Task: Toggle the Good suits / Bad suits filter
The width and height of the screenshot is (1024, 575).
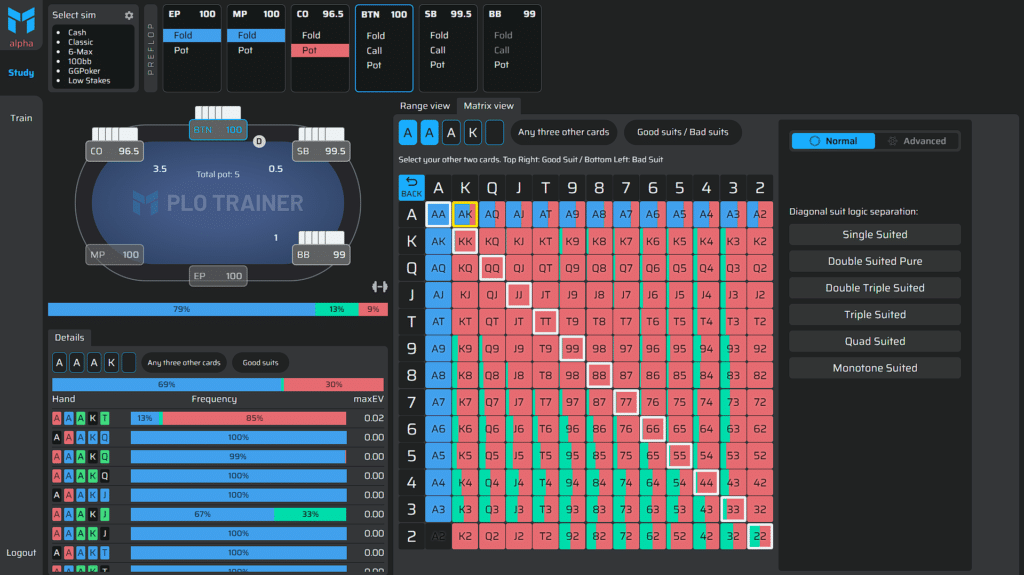Action: click(682, 132)
